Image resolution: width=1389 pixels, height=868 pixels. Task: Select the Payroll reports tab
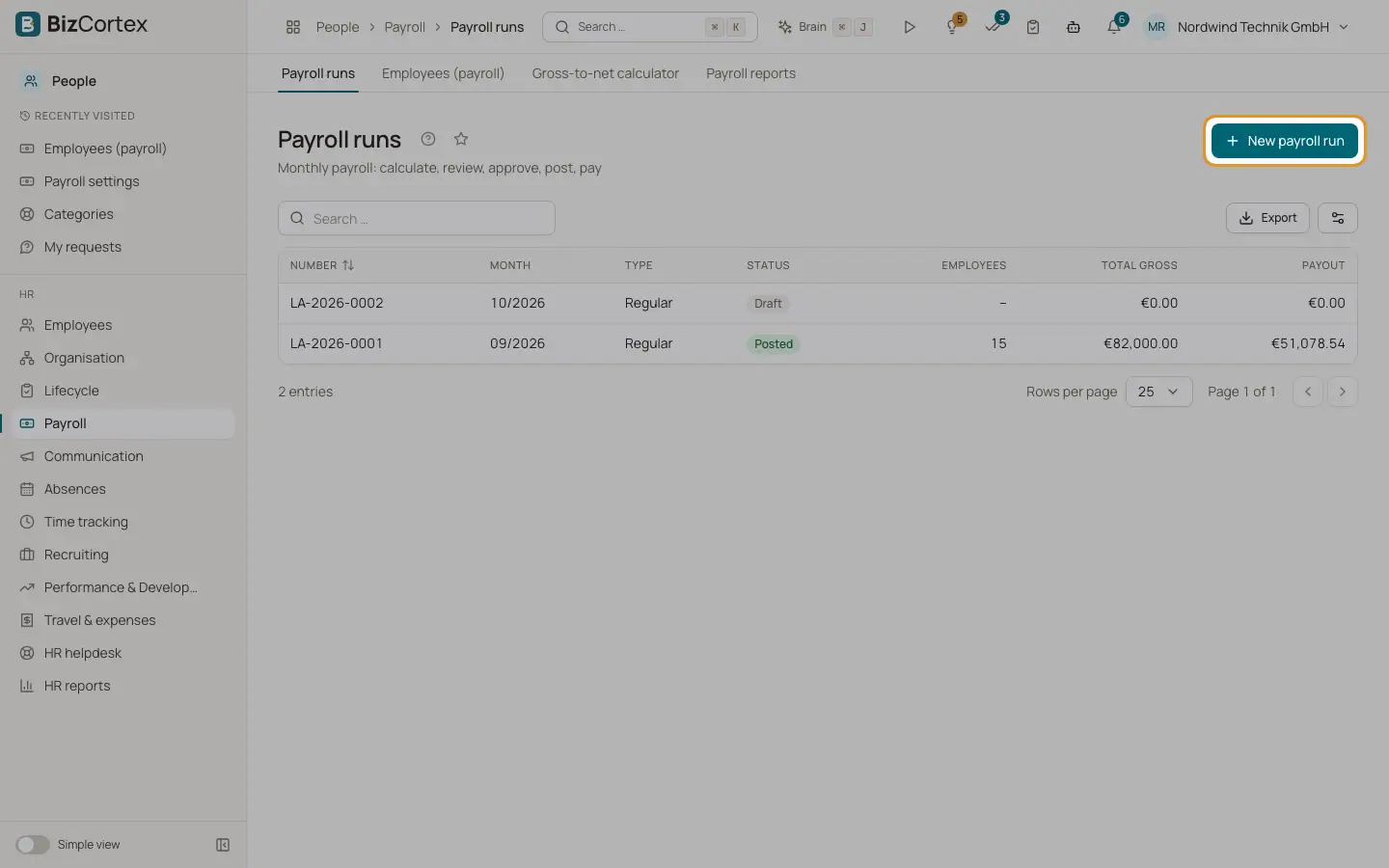(x=750, y=73)
